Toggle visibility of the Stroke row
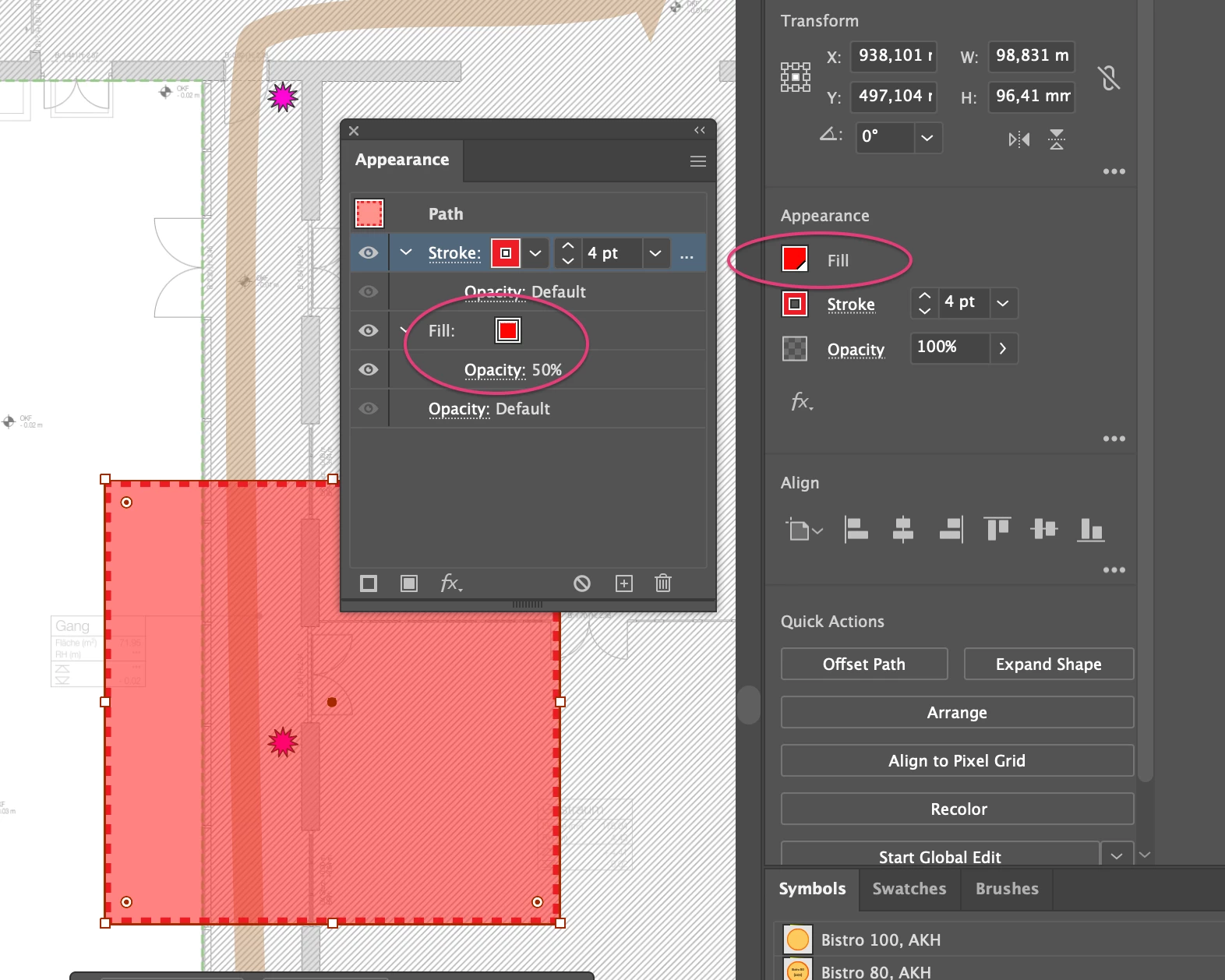Screen dimensions: 1225x980 [x=369, y=252]
